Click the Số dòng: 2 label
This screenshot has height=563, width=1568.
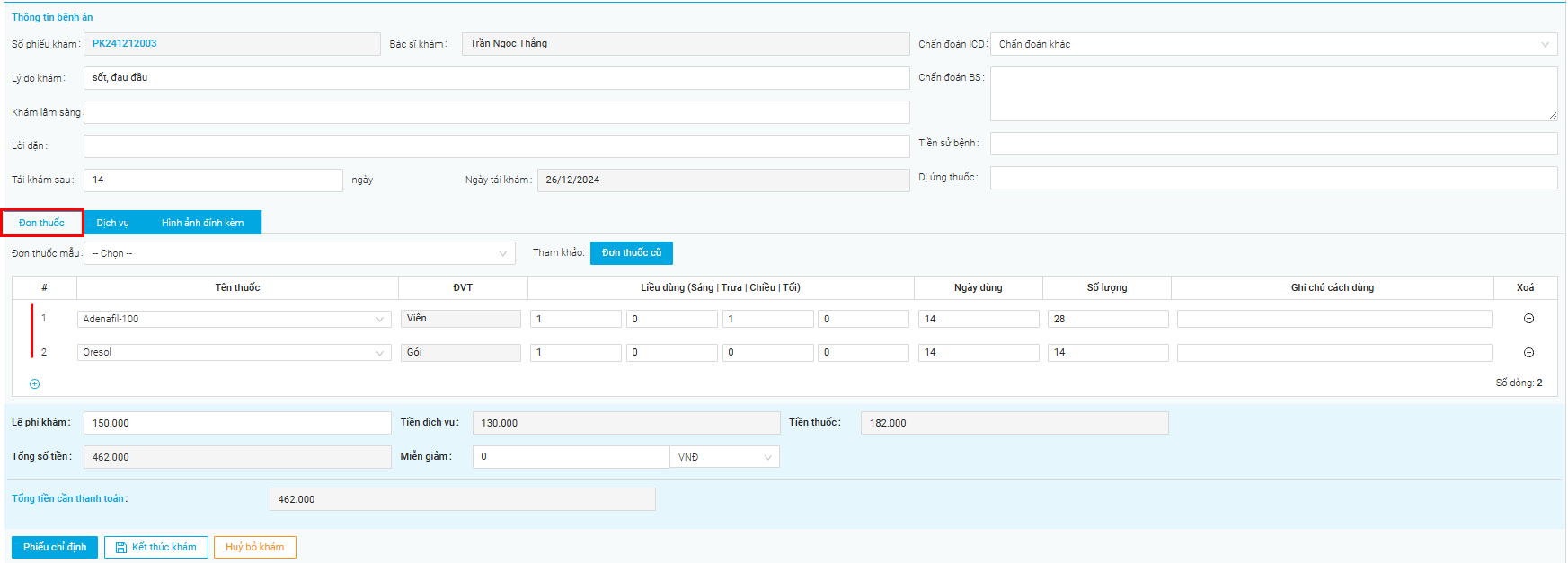pyautogui.click(x=1519, y=383)
